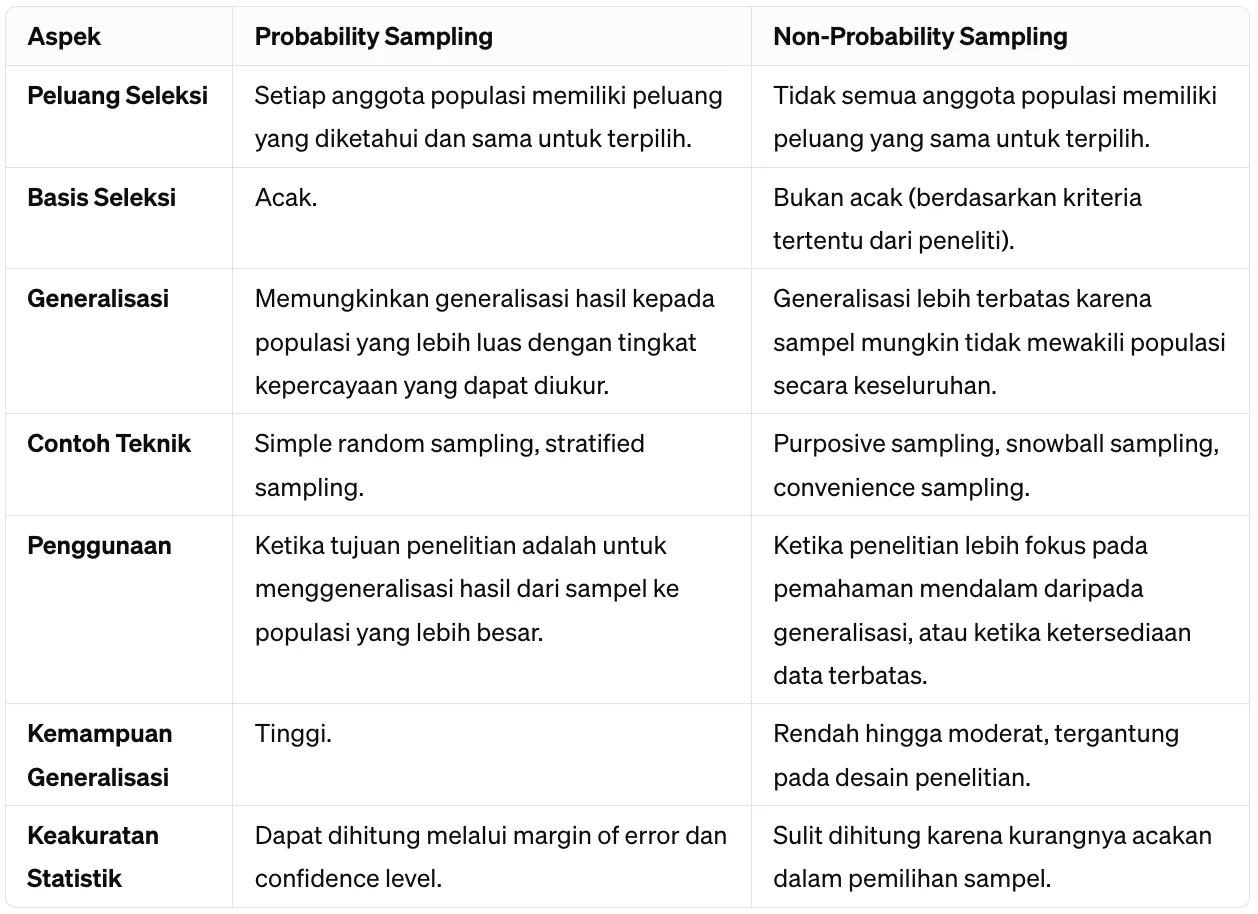Select the Penggunaan row label
1258x914 pixels.
click(x=99, y=545)
